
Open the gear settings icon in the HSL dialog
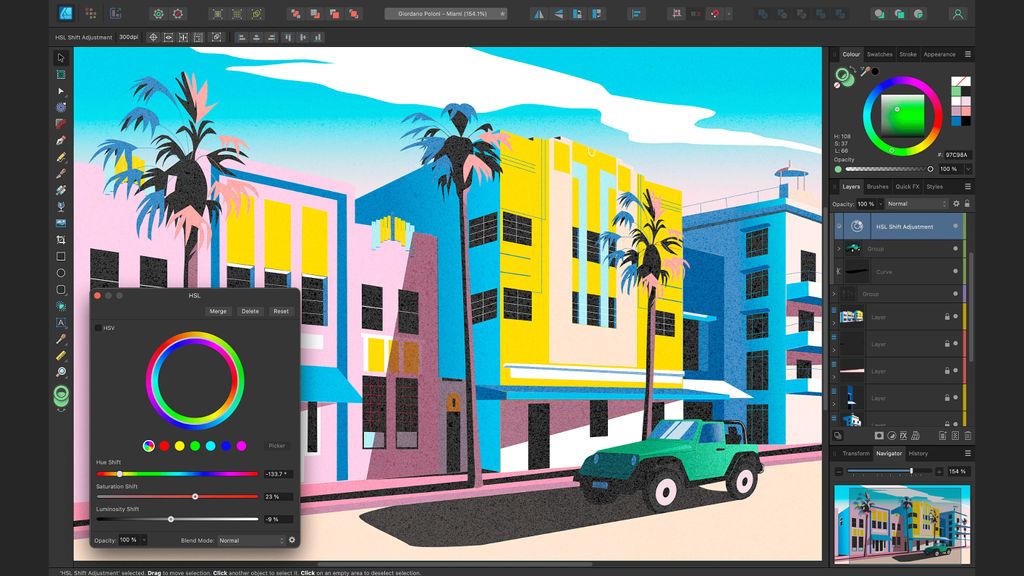292,540
